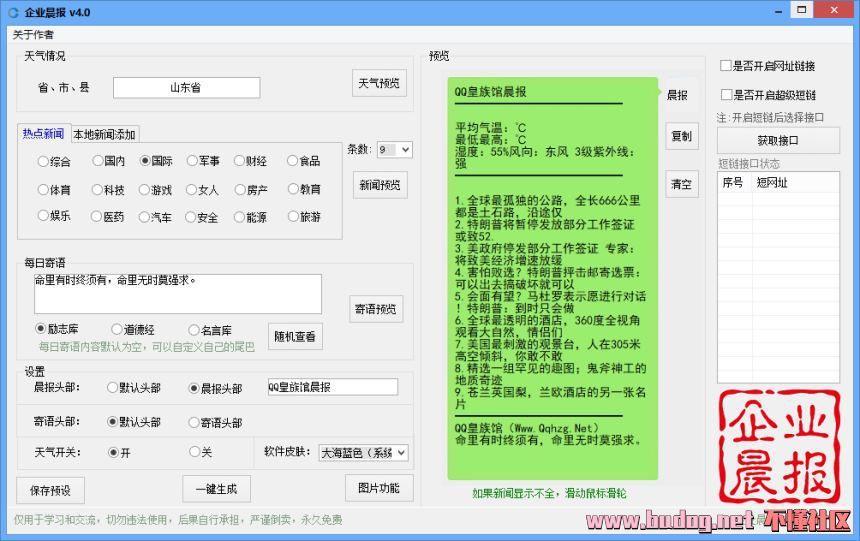Click the app icon in title bar
The width and height of the screenshot is (860, 541).
(12, 12)
